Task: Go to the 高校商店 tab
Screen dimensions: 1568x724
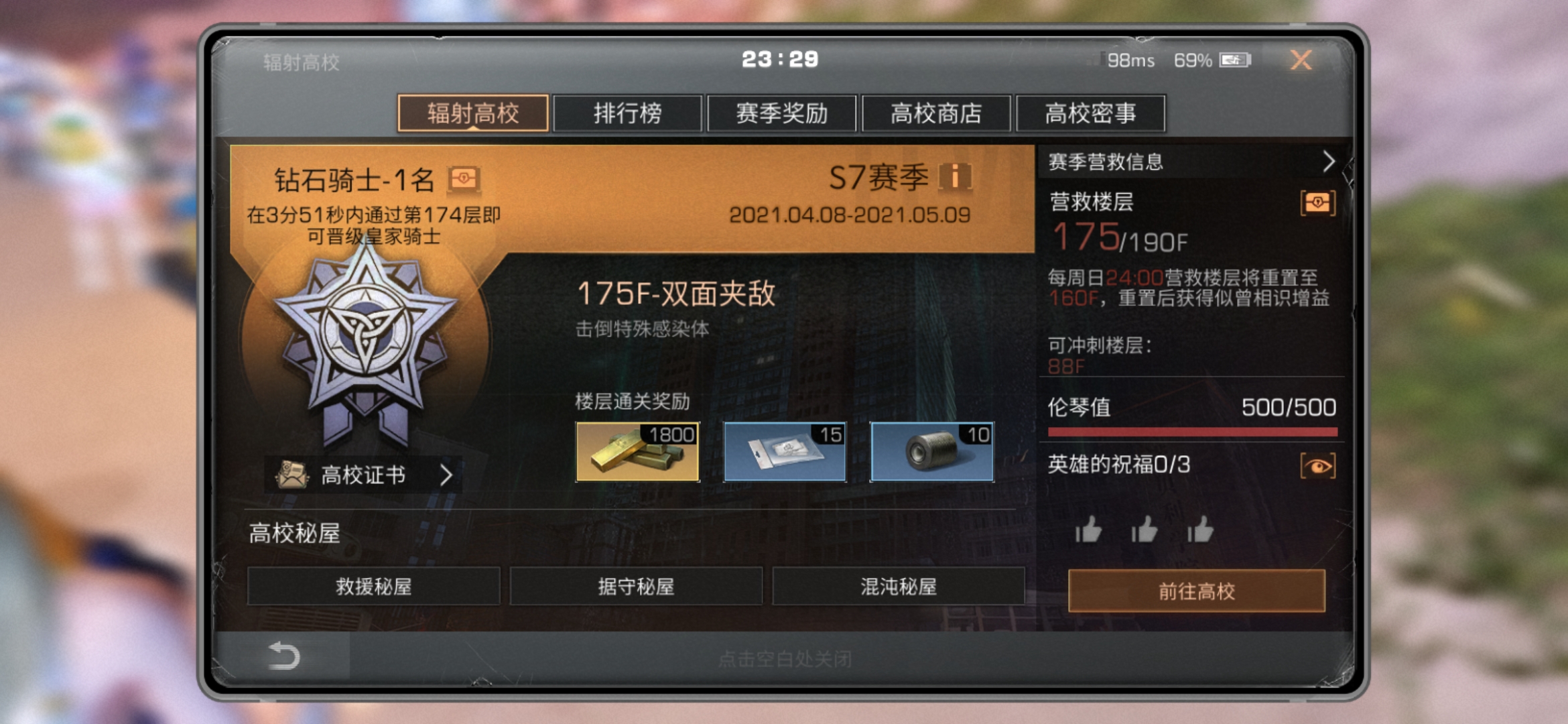Action: tap(936, 113)
